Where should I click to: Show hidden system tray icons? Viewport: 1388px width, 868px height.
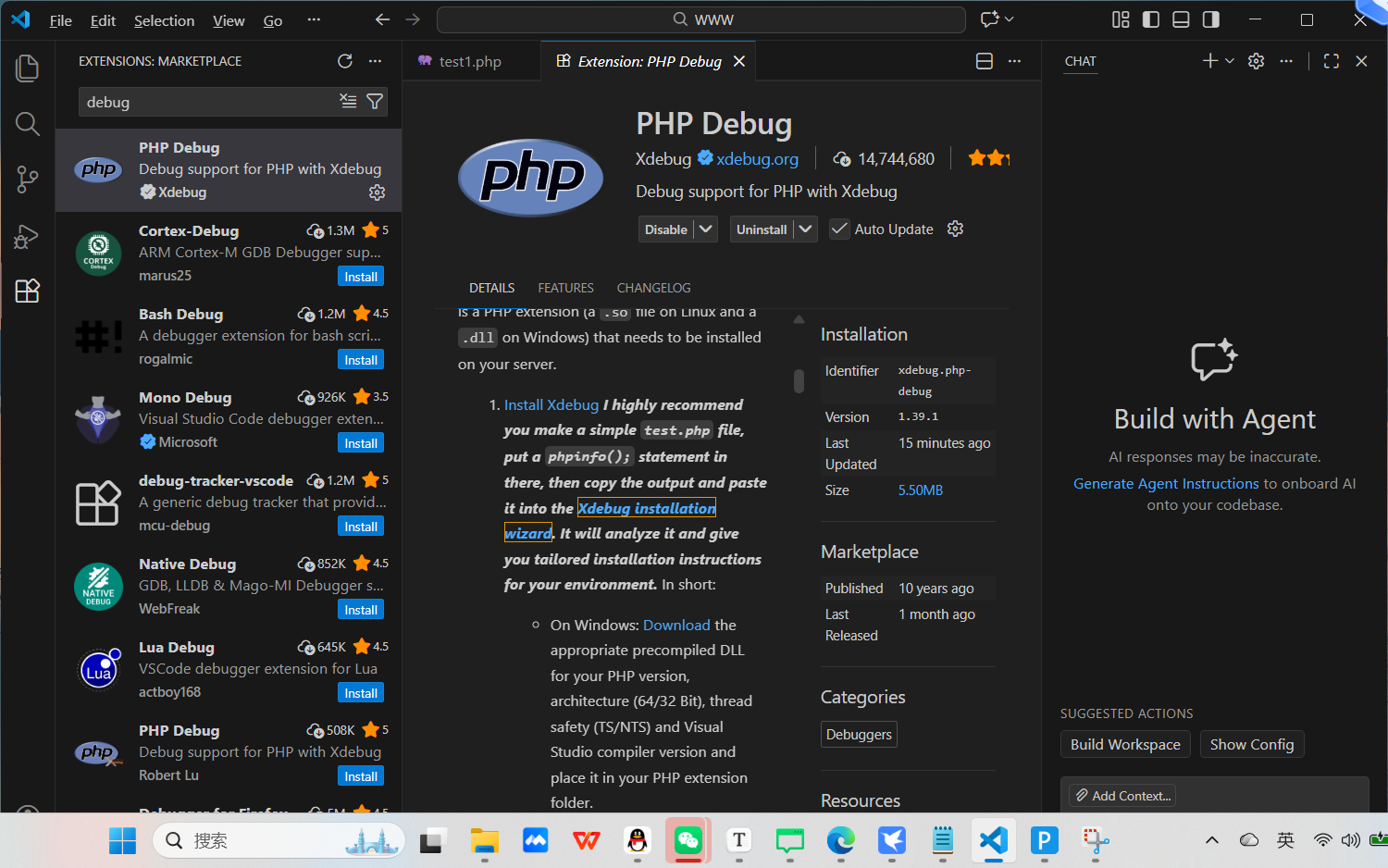click(1212, 840)
